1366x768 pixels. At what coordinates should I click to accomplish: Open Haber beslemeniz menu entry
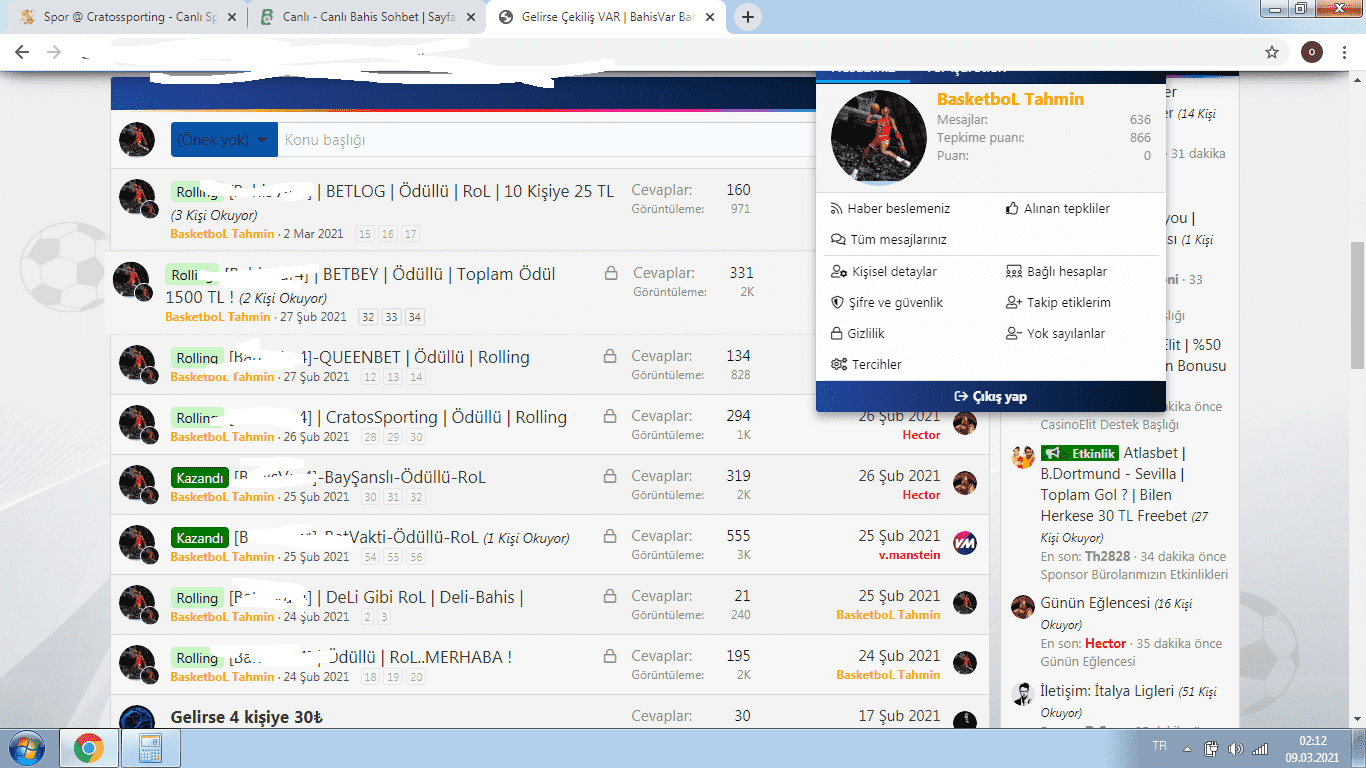pyautogui.click(x=891, y=209)
